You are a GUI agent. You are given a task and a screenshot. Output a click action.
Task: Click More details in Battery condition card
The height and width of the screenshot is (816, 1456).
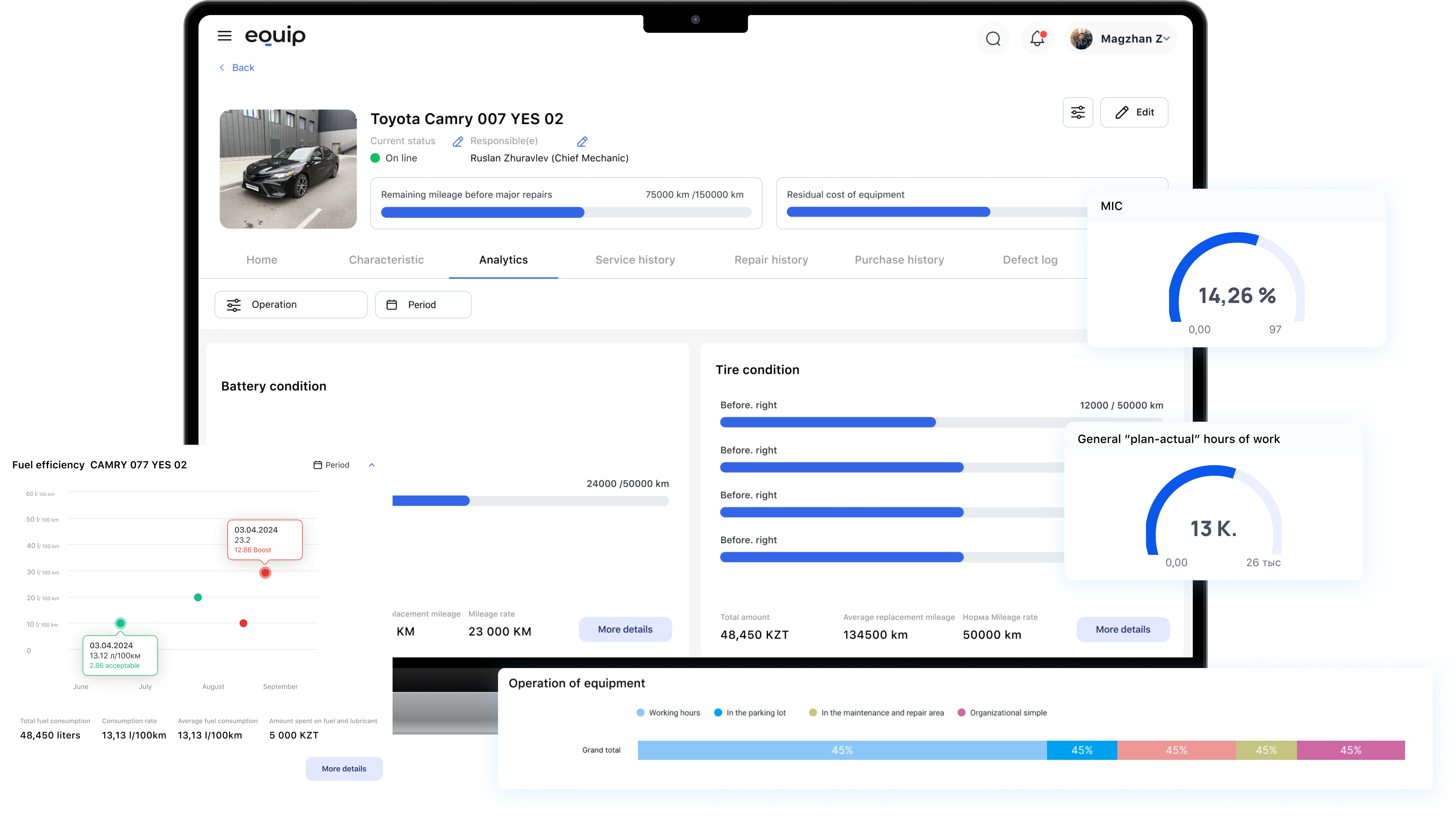pyautogui.click(x=625, y=629)
